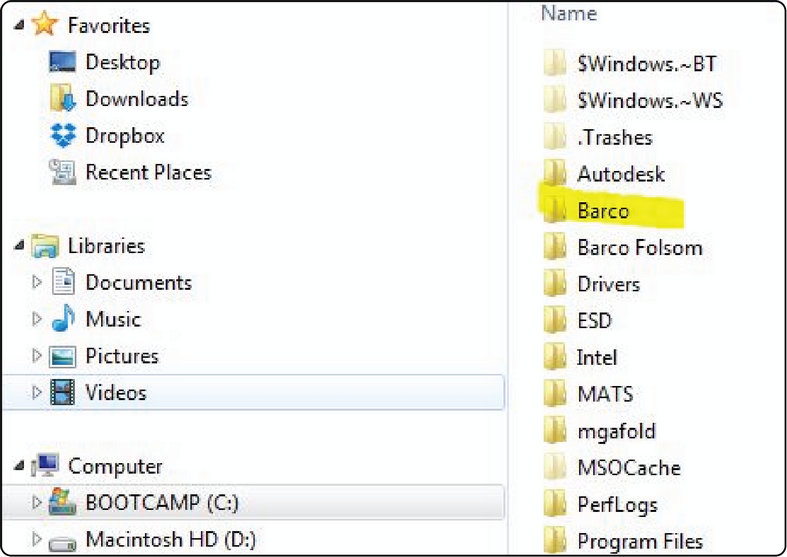Select the MATS folder name
Viewport: 787px width, 557px height.
605,394
